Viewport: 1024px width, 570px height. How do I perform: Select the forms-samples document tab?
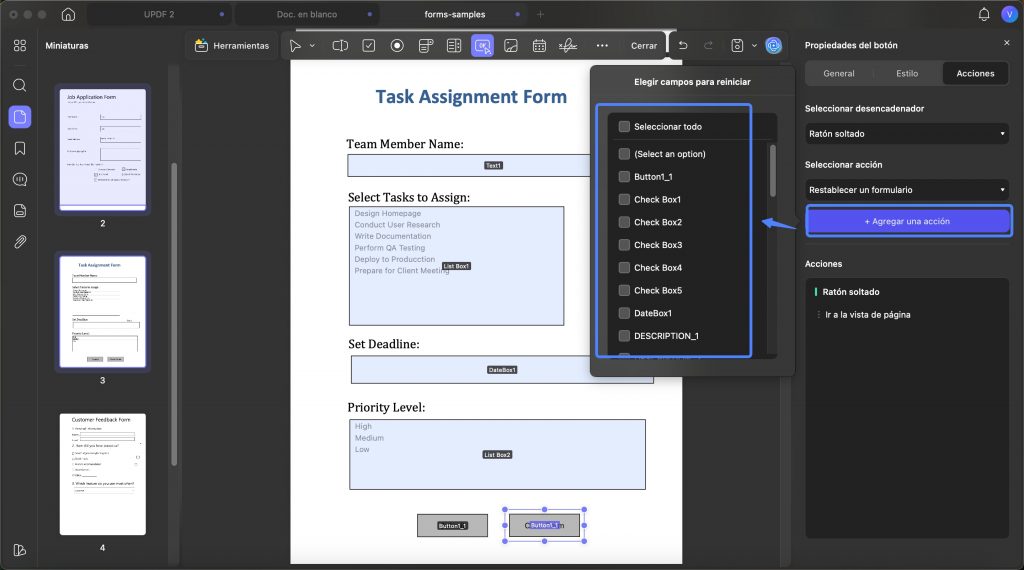(455, 14)
